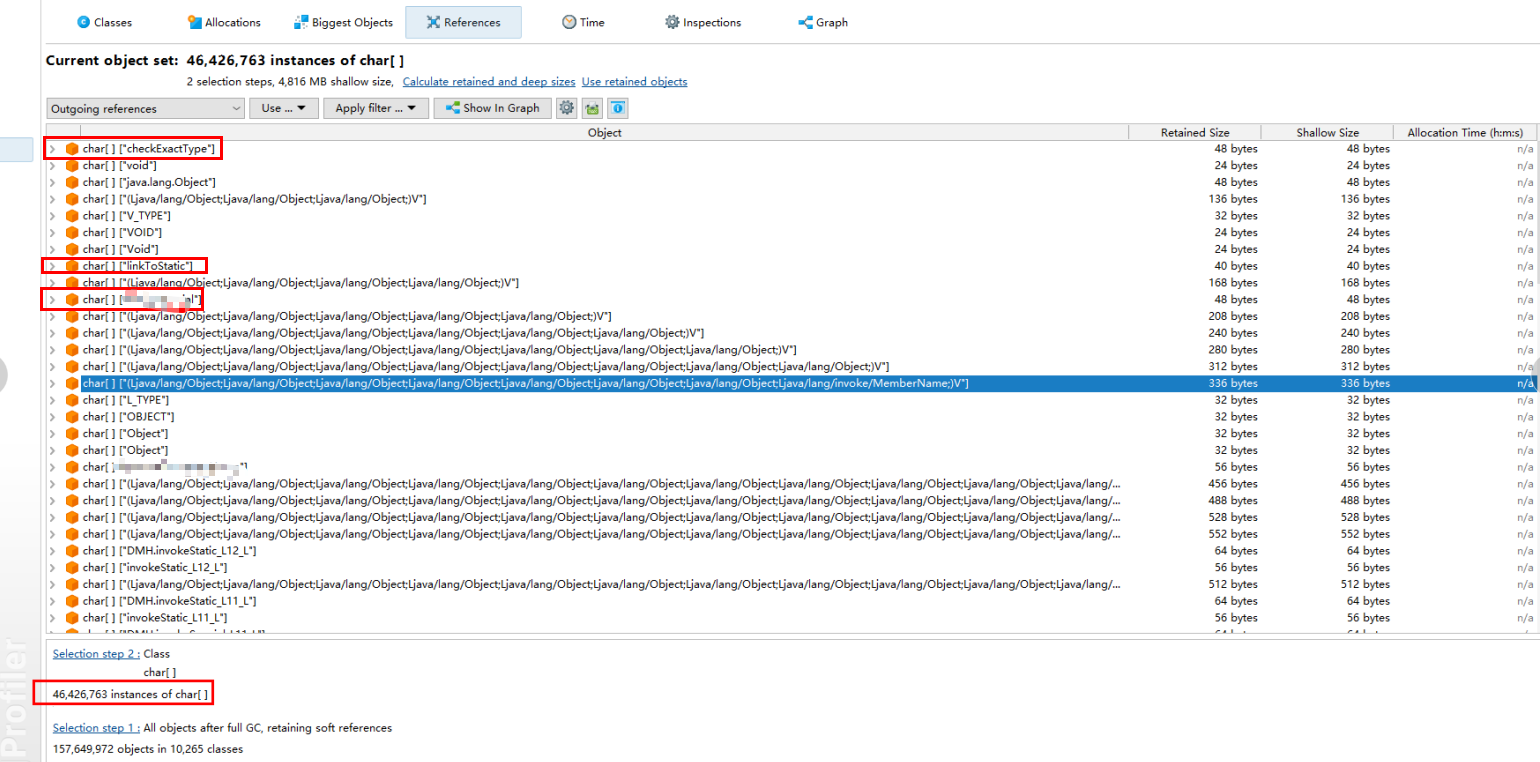The image size is (1540, 762).
Task: Expand the checkExactType char[] row
Action: [x=52, y=149]
